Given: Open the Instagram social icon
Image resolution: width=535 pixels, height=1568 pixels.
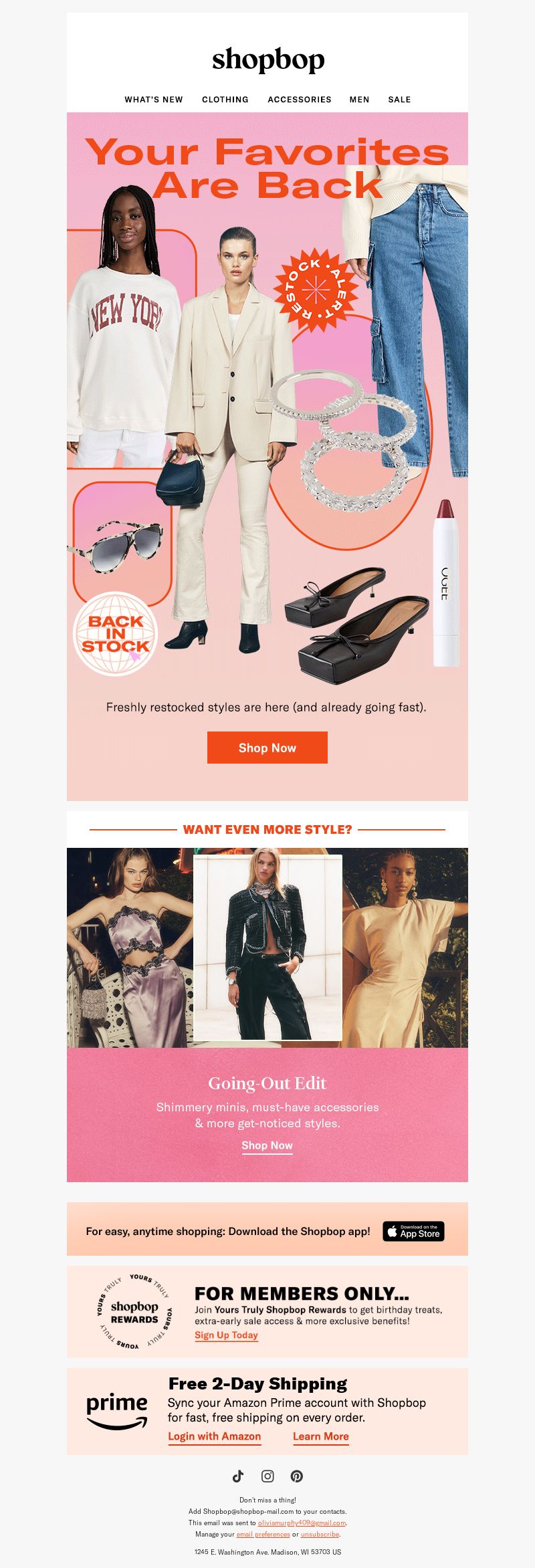Looking at the screenshot, I should tap(267, 1476).
